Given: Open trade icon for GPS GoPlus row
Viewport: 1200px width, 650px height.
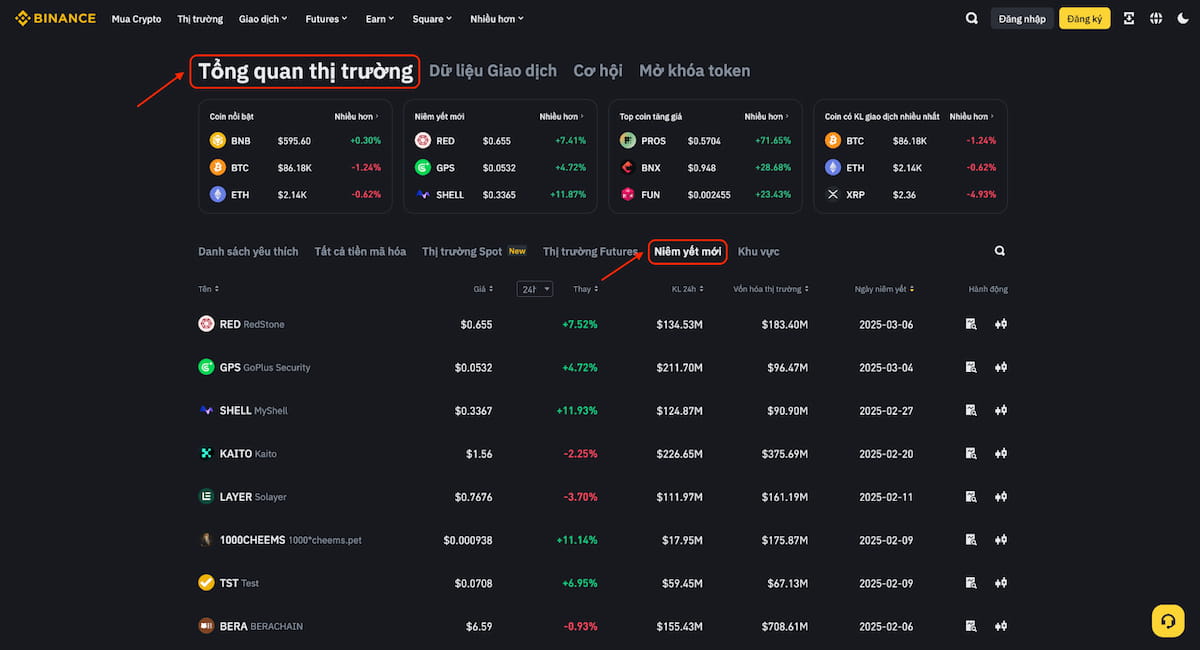Looking at the screenshot, I should click(x=1000, y=367).
